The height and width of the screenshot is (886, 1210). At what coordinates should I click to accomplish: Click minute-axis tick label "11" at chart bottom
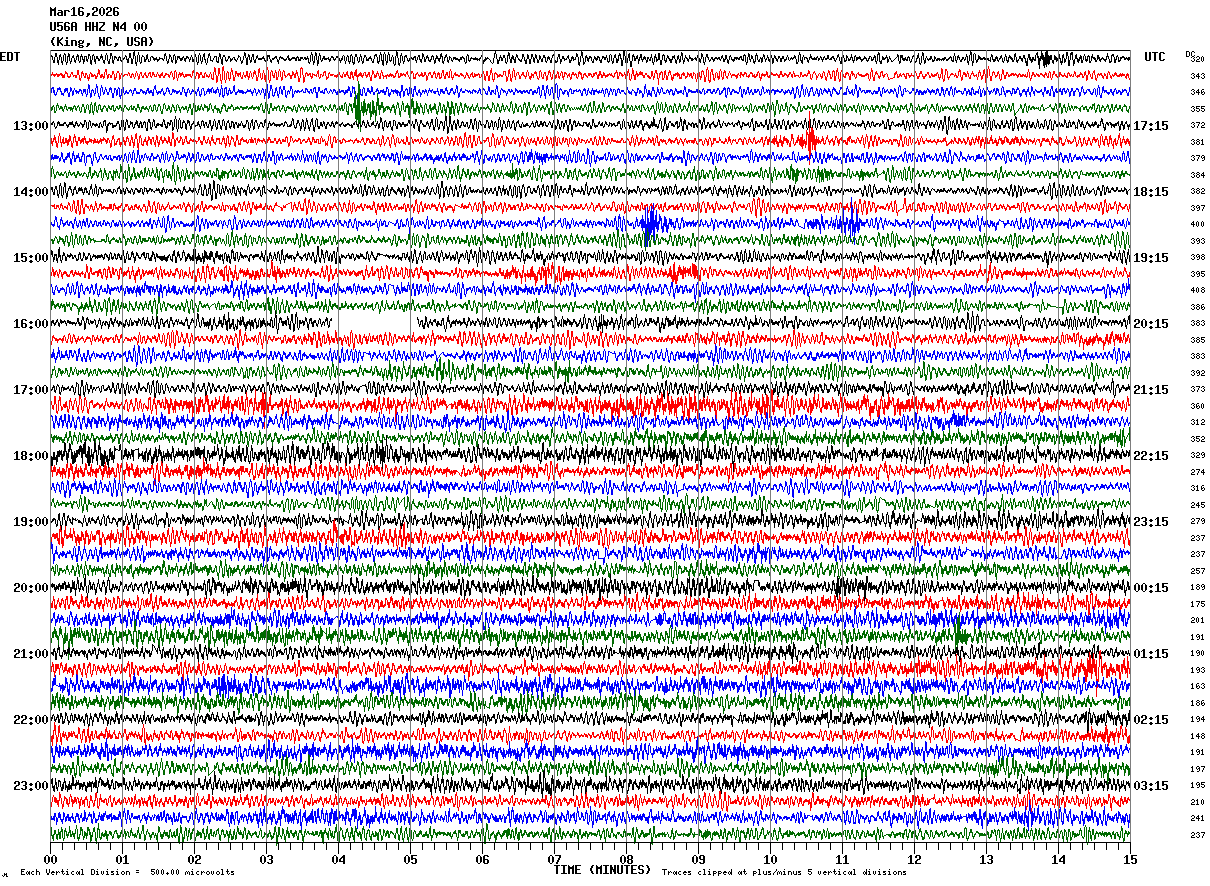point(842,859)
